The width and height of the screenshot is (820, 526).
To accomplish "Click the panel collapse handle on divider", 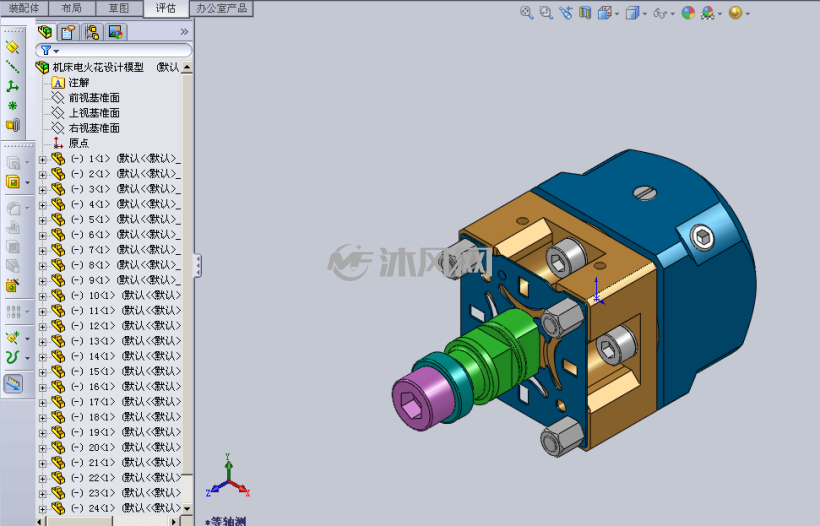I will [x=198, y=266].
